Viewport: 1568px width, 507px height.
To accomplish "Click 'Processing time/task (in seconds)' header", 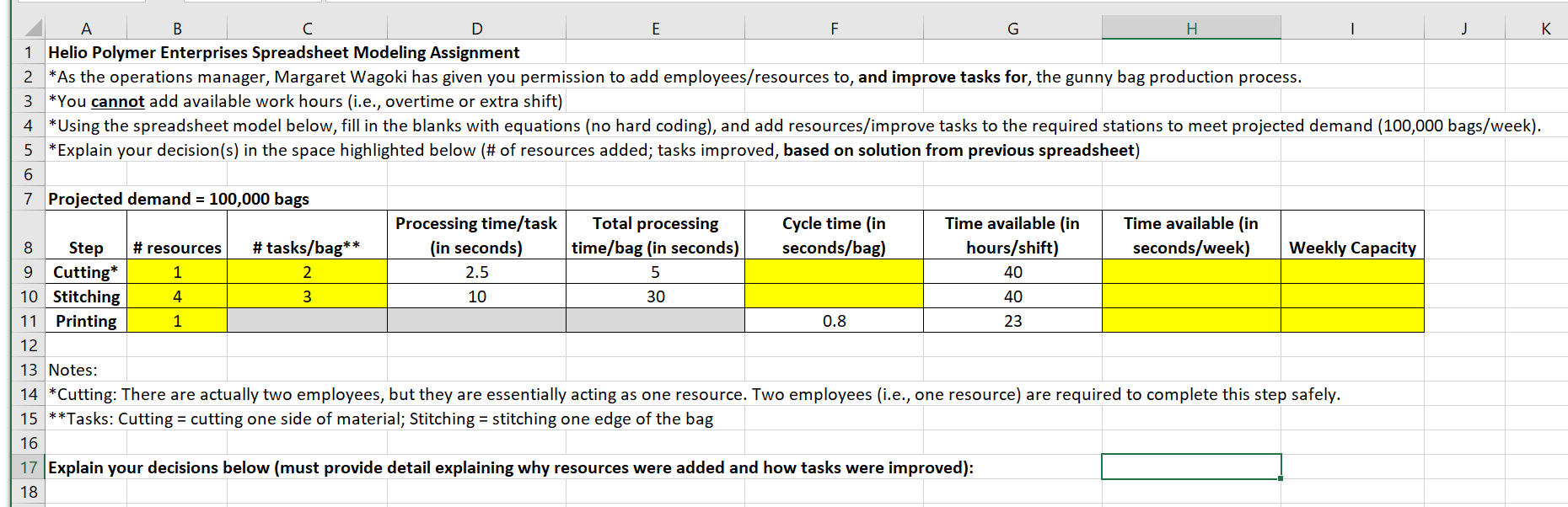I will coord(477,235).
